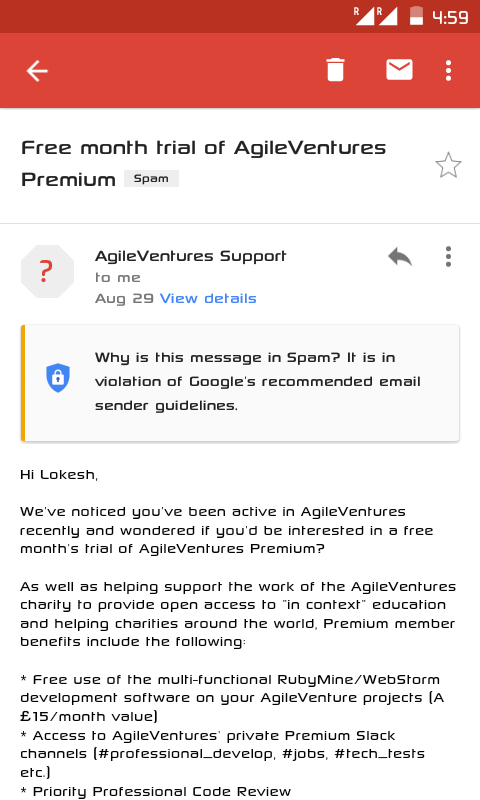Open the spam warning explanation card
The image size is (480, 800).
click(x=240, y=383)
